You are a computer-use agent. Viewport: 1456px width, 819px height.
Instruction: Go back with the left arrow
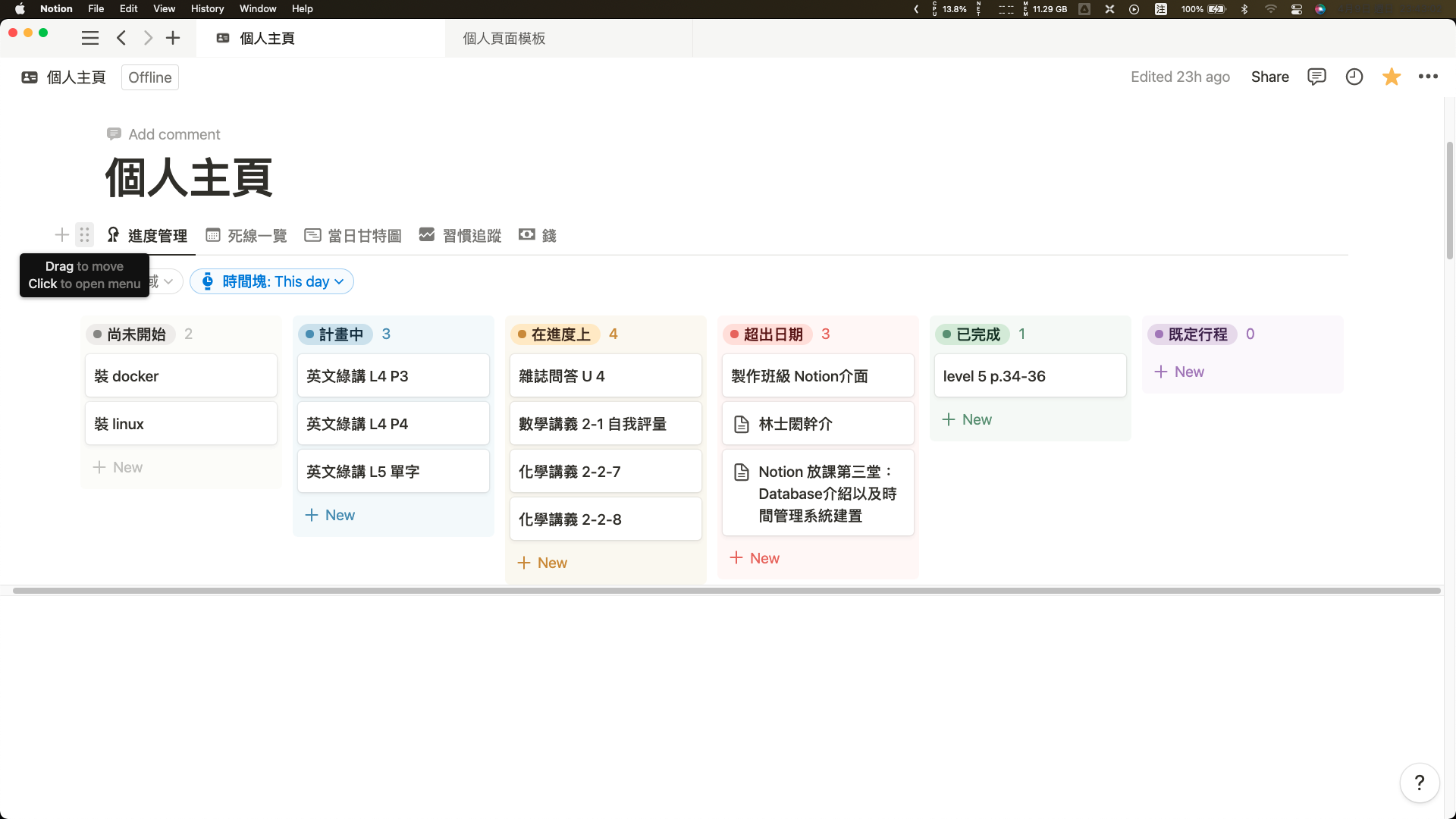pos(121,38)
